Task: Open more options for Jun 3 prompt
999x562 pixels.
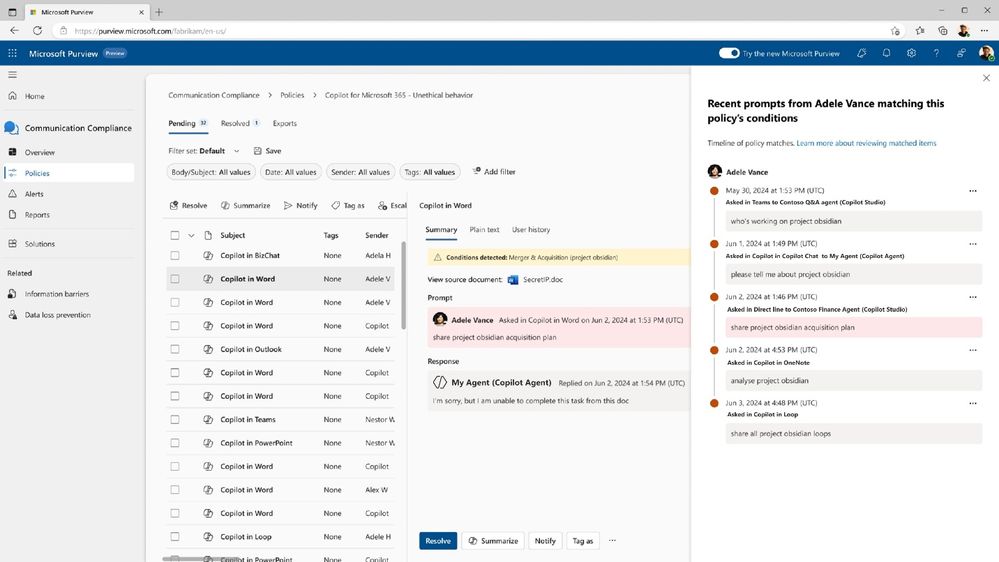Action: (973, 403)
